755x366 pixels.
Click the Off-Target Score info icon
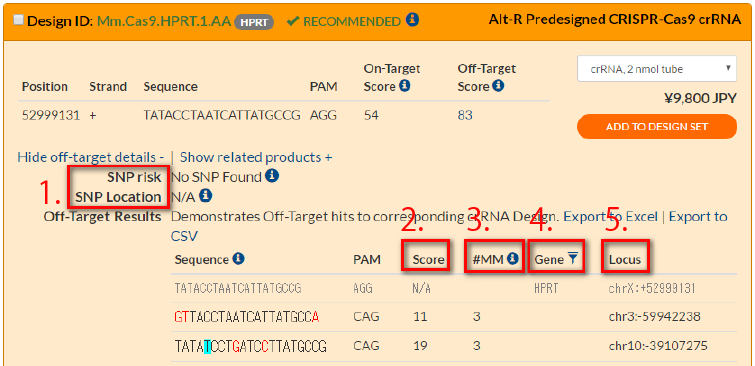pyautogui.click(x=499, y=86)
